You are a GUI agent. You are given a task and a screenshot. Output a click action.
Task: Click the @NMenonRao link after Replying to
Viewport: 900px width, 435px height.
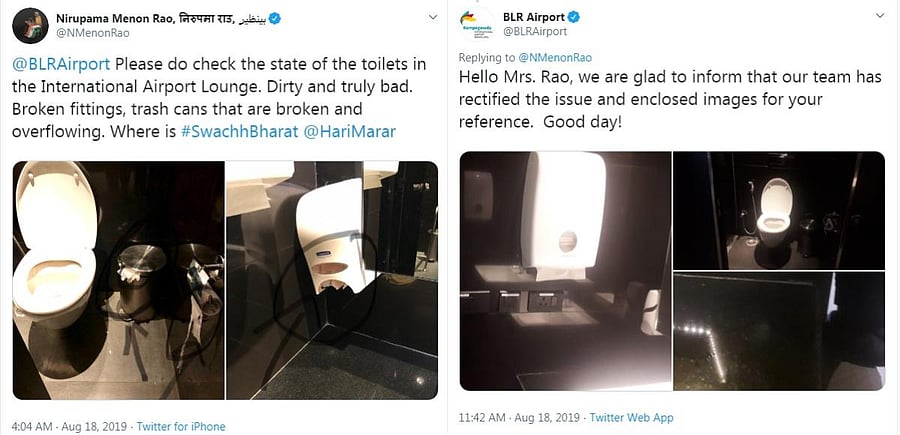[554, 57]
